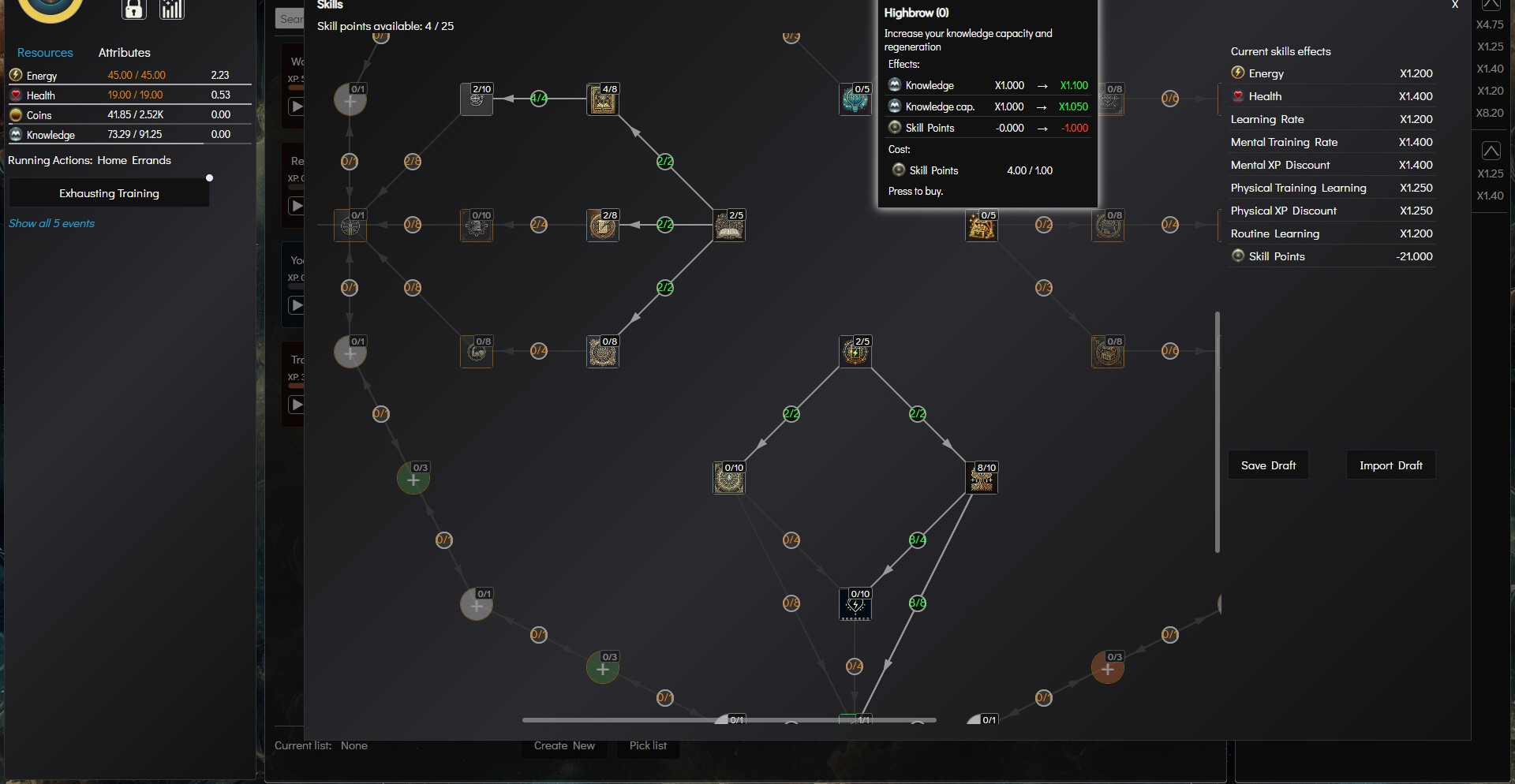Open the Pick list selector
This screenshot has width=1515, height=784.
[x=648, y=745]
